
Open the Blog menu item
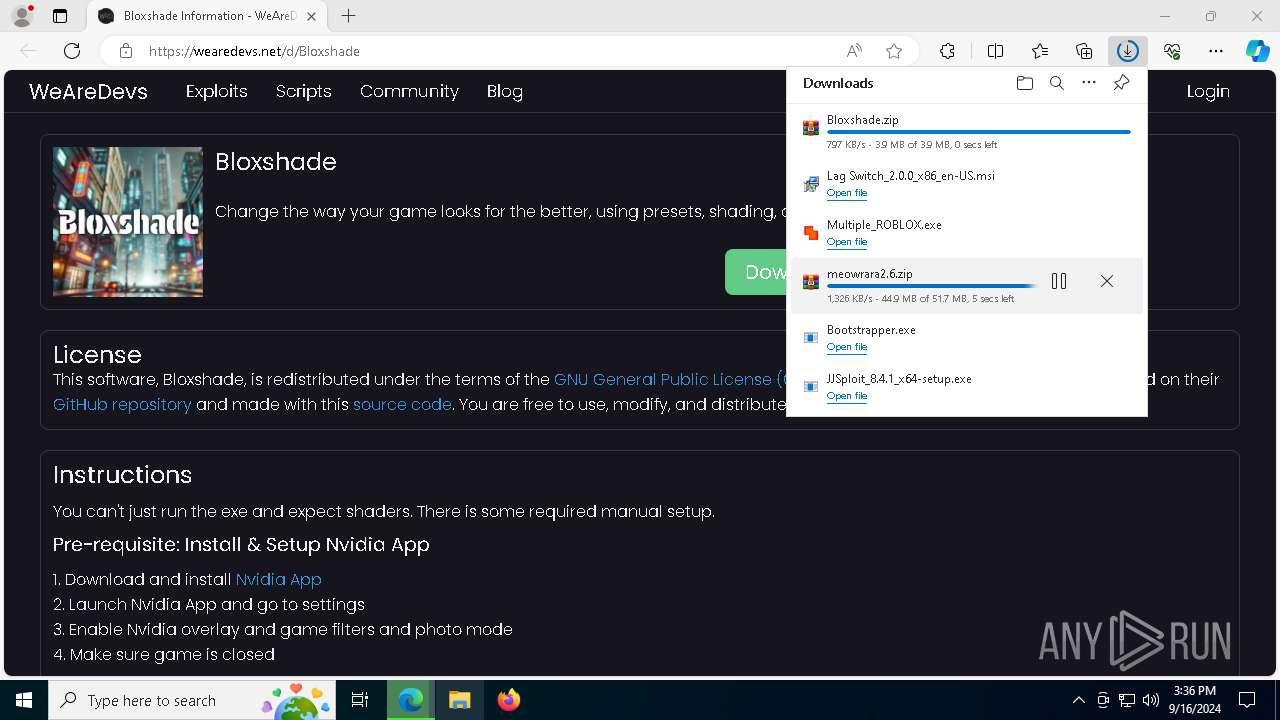pyautogui.click(x=505, y=91)
